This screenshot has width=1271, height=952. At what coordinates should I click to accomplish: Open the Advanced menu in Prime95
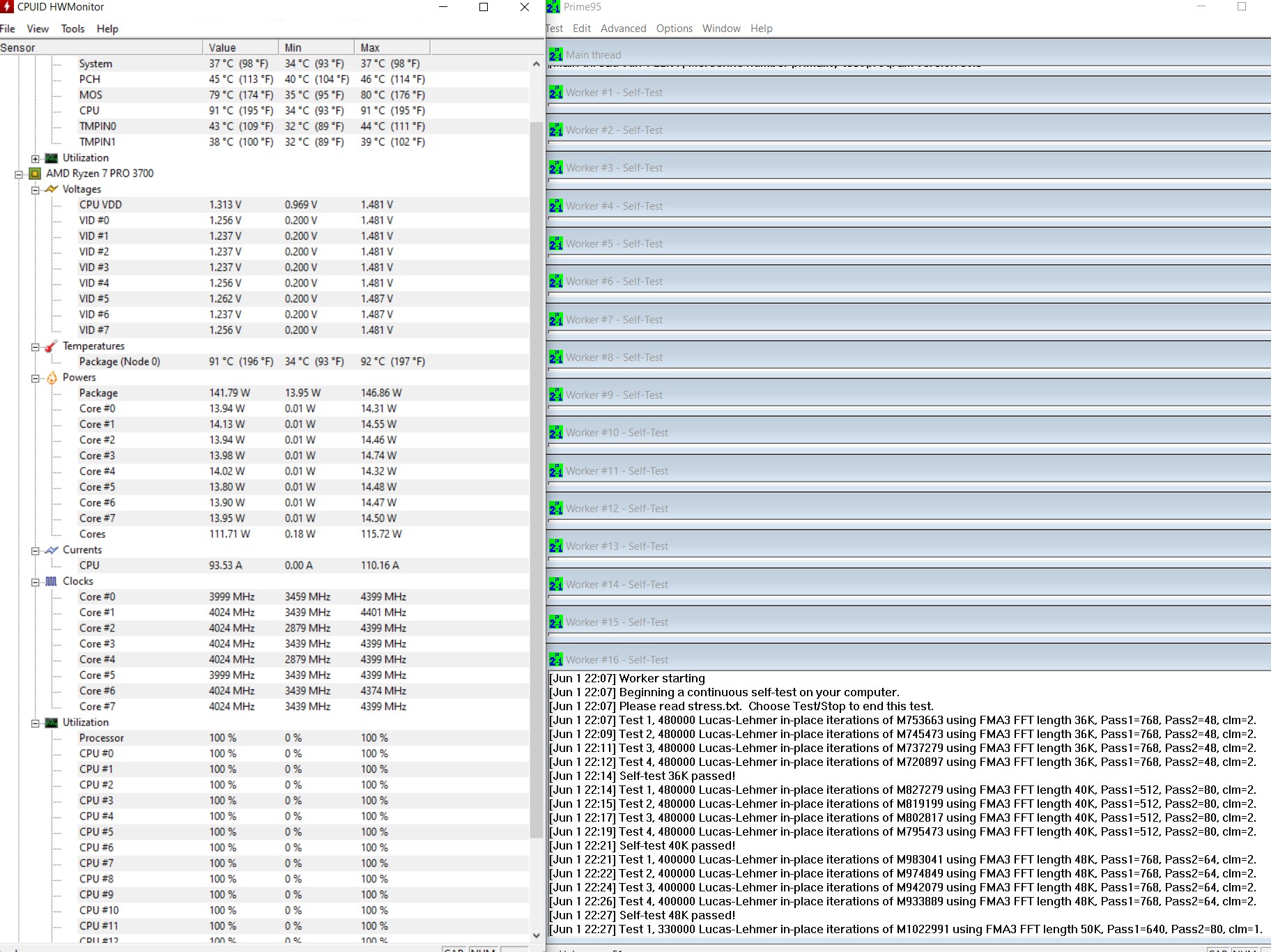point(624,29)
